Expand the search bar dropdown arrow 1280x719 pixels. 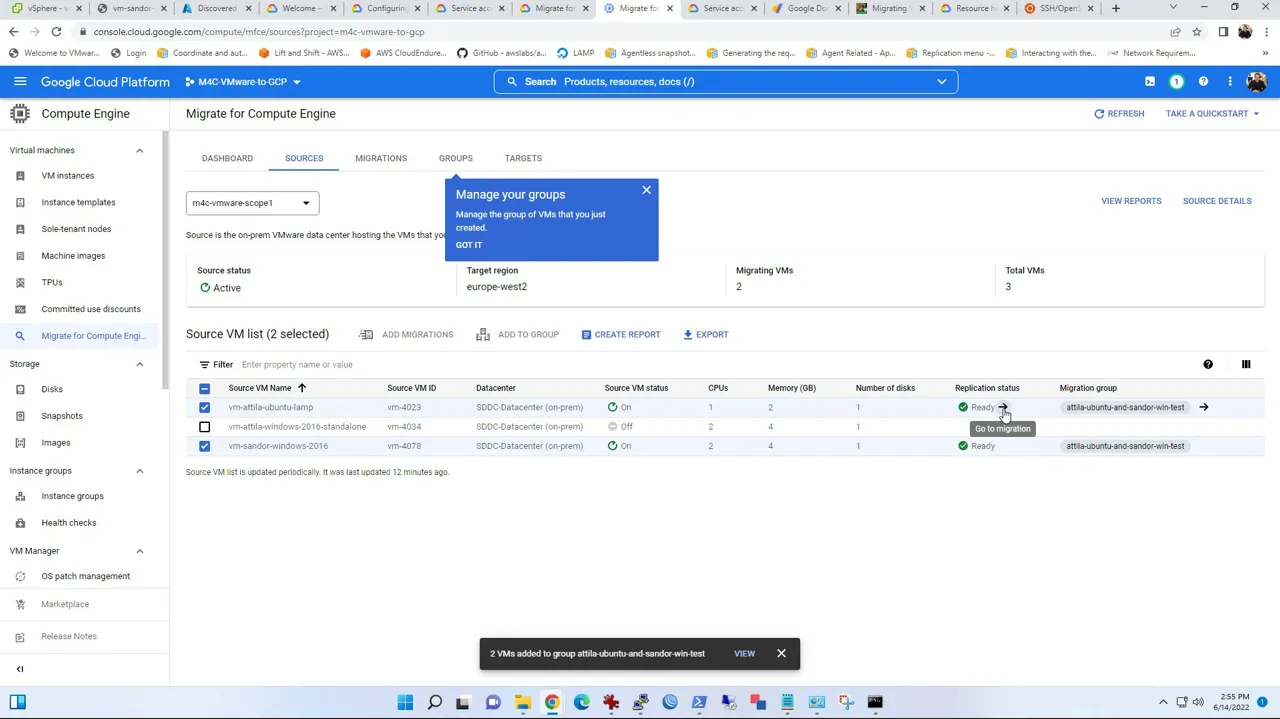coord(941,82)
